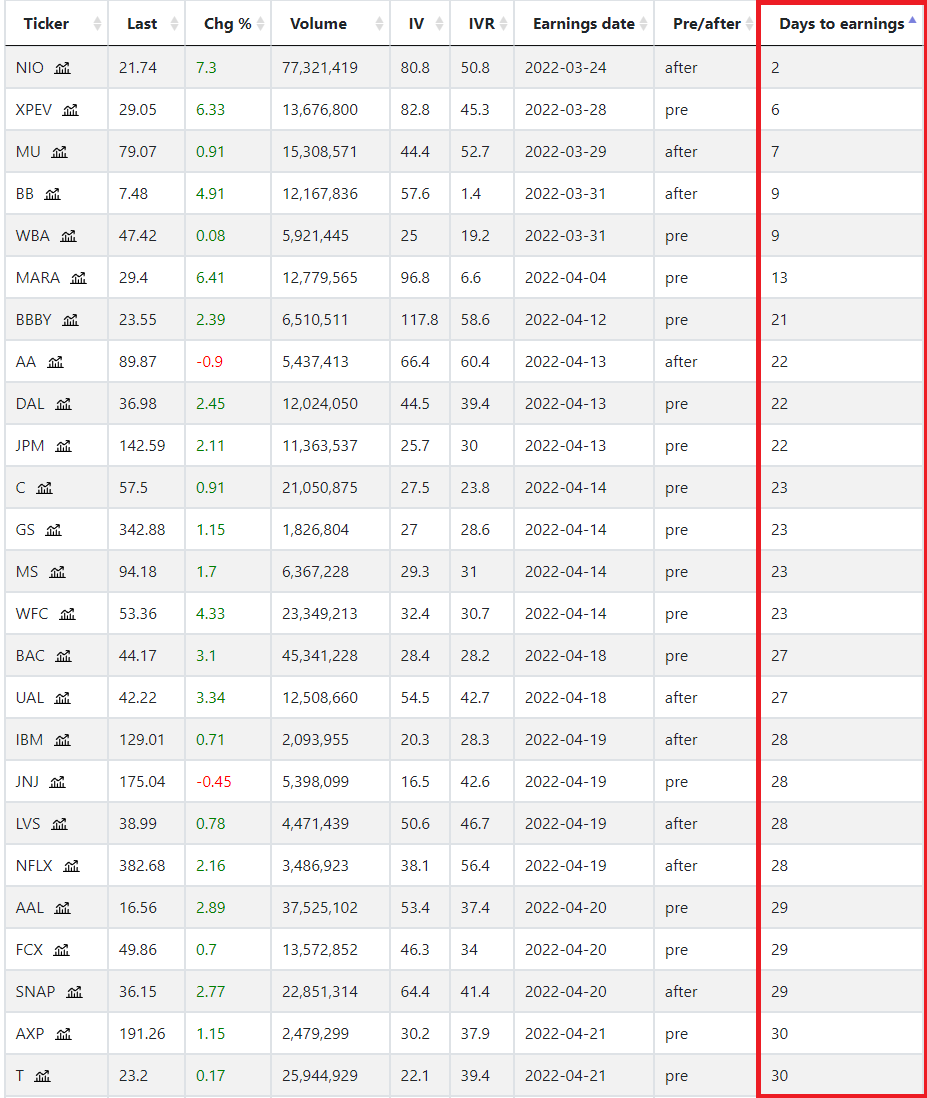
Task: Open the chart icon next to UAL
Action: (62, 698)
